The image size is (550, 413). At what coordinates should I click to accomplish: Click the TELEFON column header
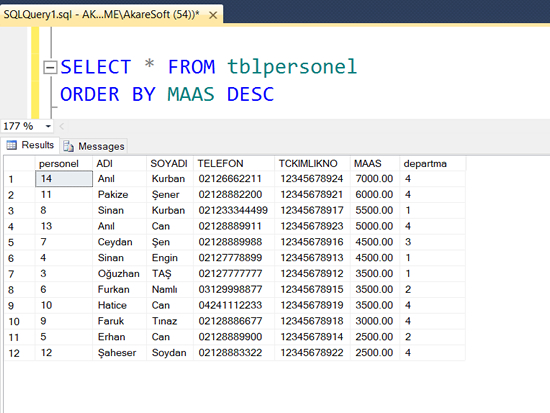[234, 164]
